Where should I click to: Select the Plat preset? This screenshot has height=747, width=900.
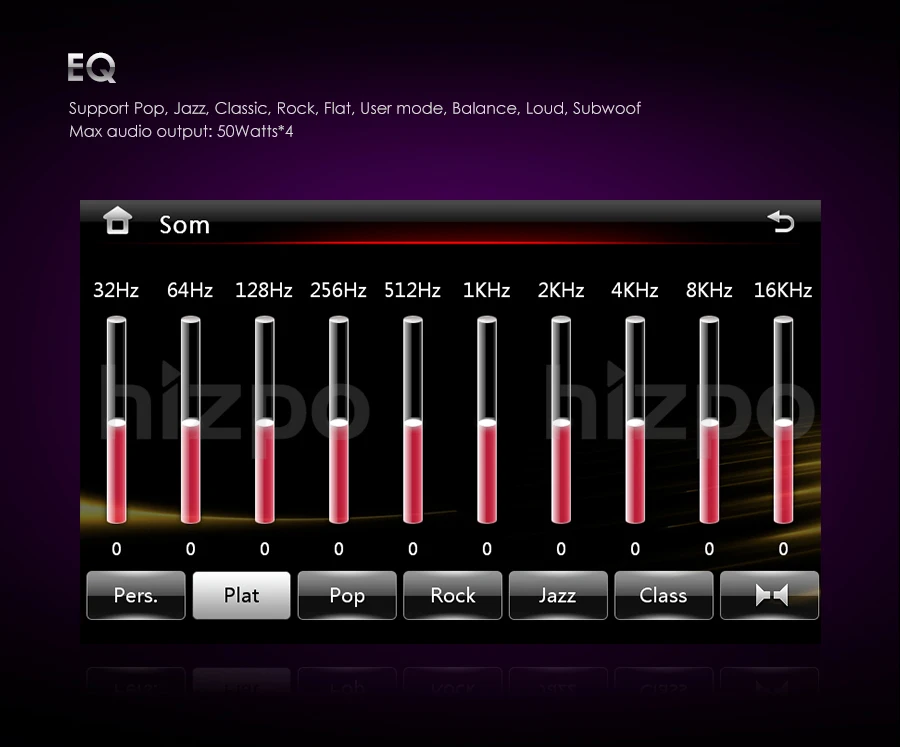(242, 595)
